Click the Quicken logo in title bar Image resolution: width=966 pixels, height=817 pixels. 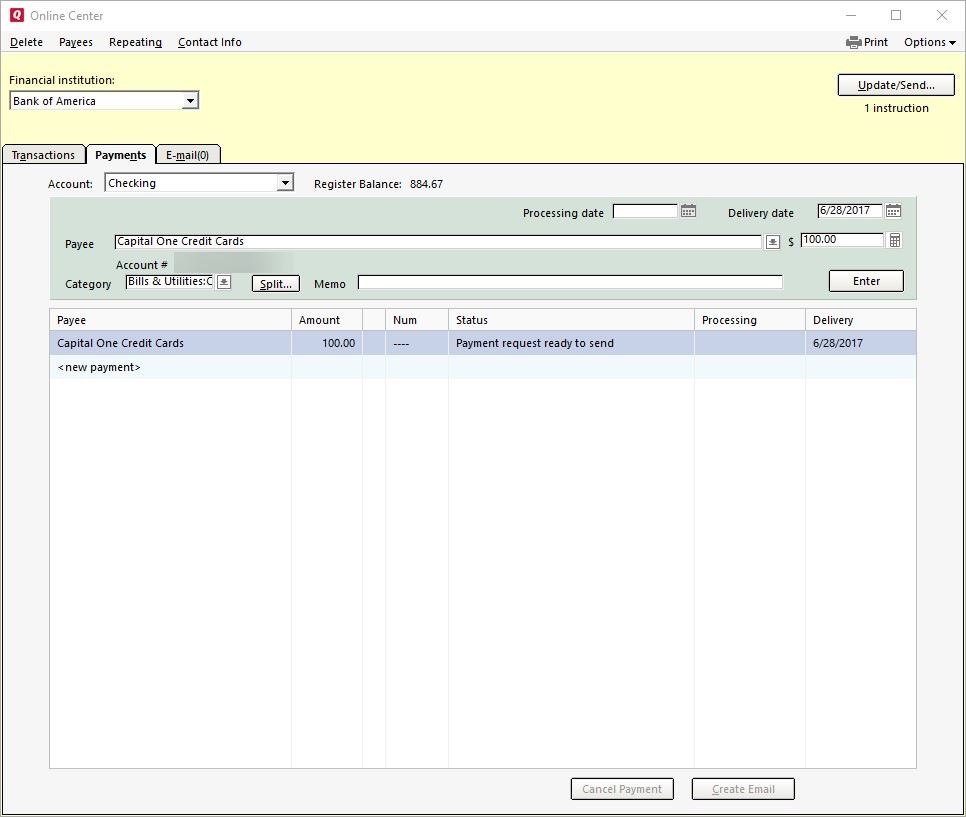coord(16,15)
